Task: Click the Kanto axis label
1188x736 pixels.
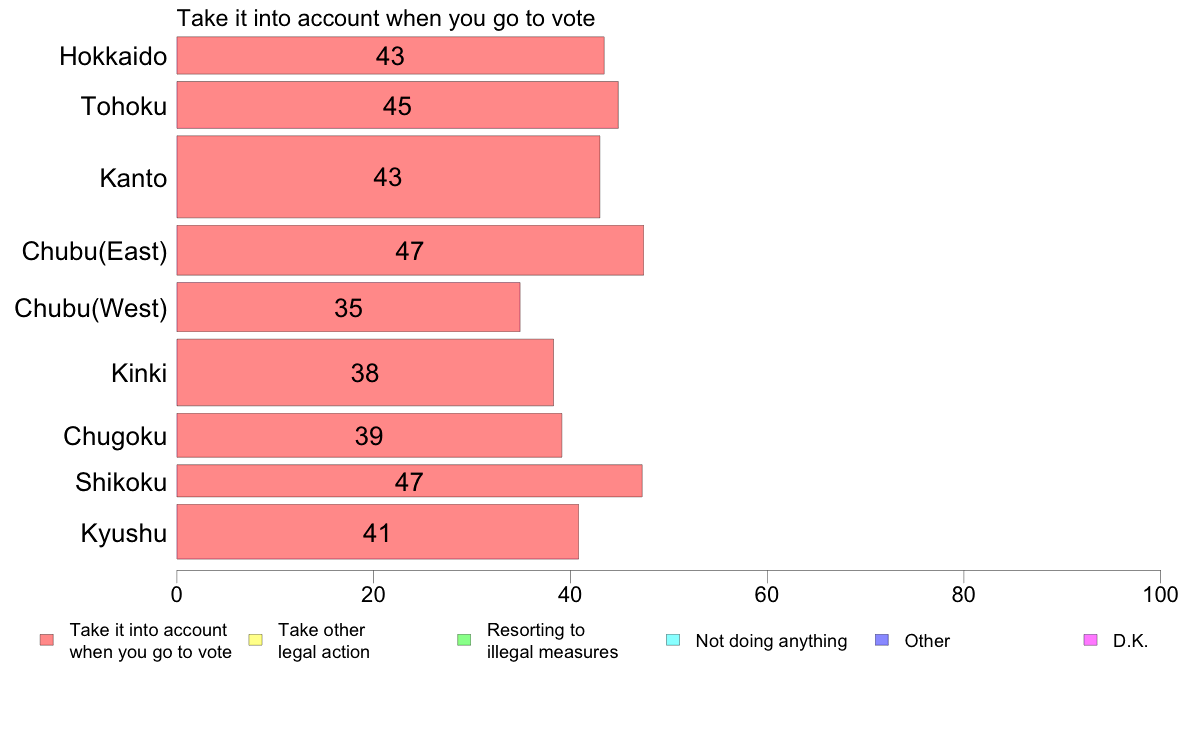Action: (x=133, y=178)
